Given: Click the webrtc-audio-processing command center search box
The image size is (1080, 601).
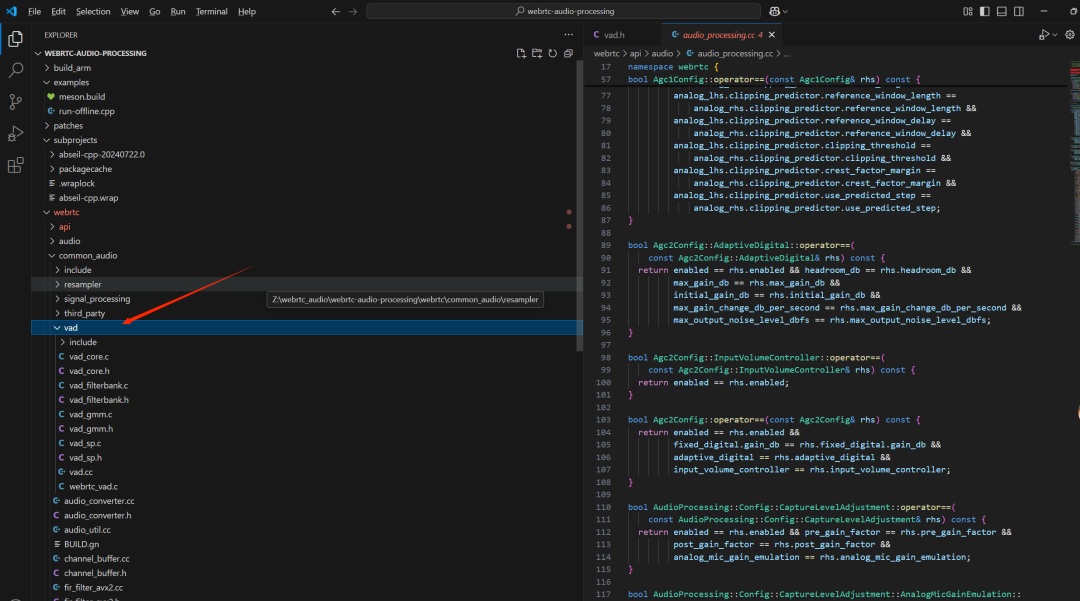Looking at the screenshot, I should [x=564, y=11].
